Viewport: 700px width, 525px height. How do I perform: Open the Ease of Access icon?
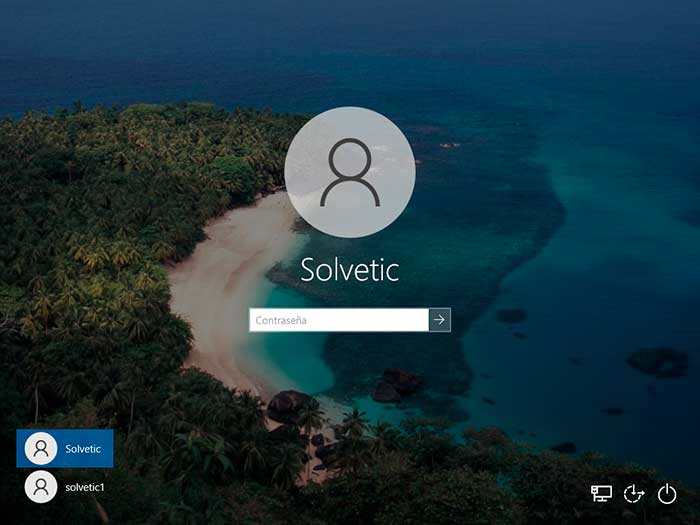click(x=634, y=494)
